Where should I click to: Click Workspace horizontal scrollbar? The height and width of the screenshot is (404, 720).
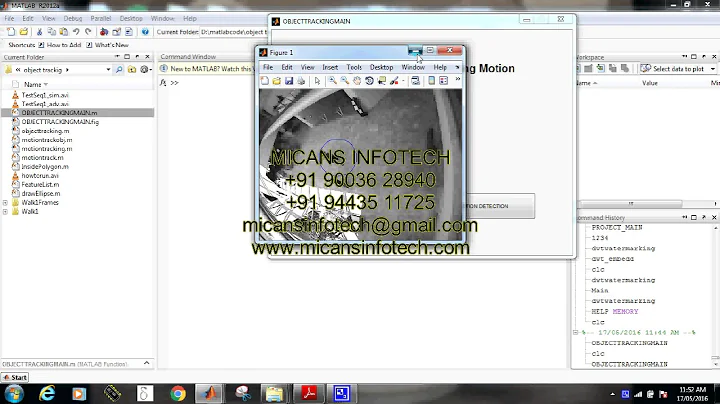point(630,203)
